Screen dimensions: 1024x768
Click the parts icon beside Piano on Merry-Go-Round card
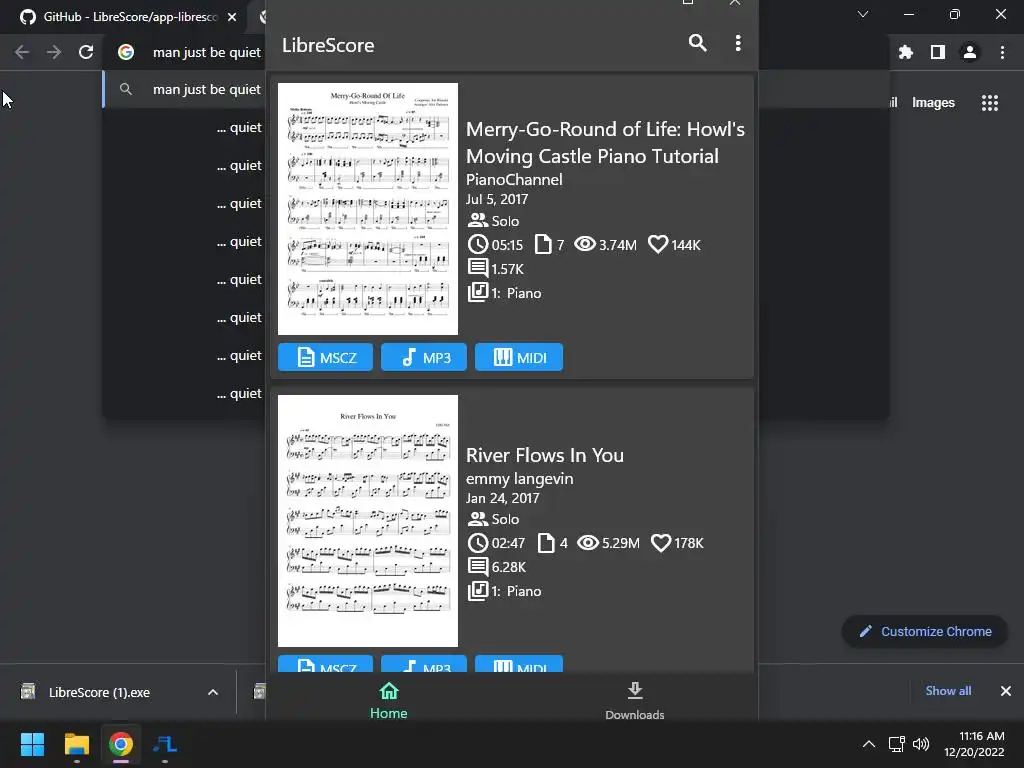point(478,293)
